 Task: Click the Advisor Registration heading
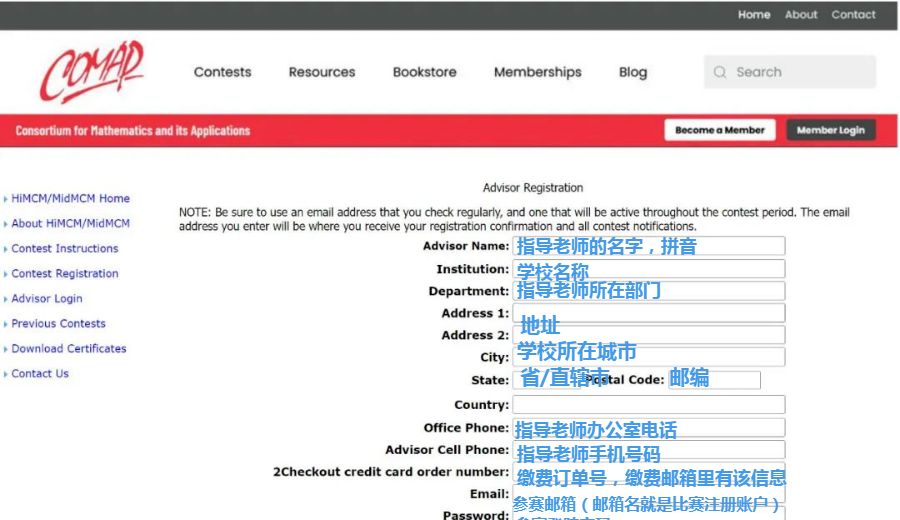[533, 188]
